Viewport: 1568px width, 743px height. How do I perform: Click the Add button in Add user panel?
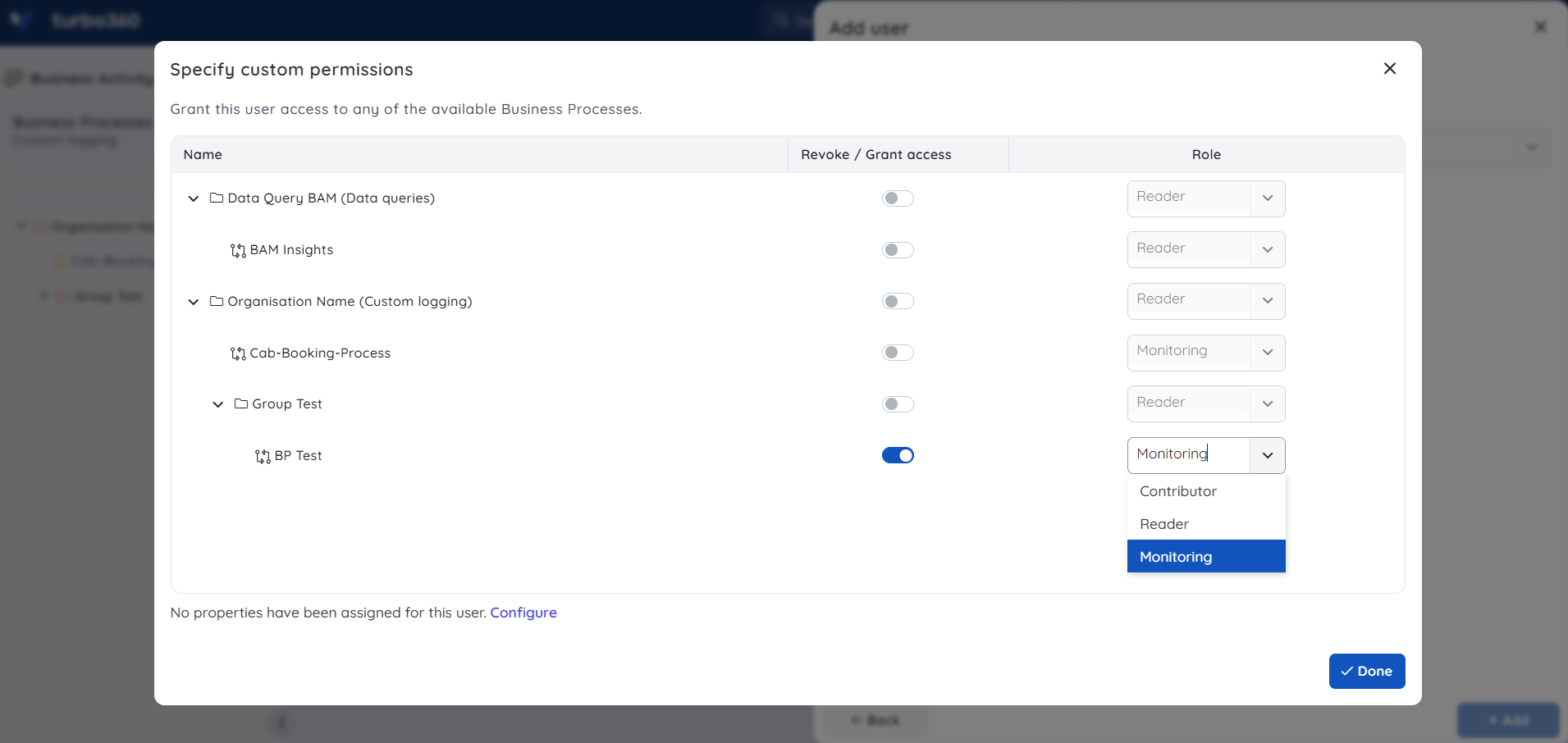point(1508,720)
